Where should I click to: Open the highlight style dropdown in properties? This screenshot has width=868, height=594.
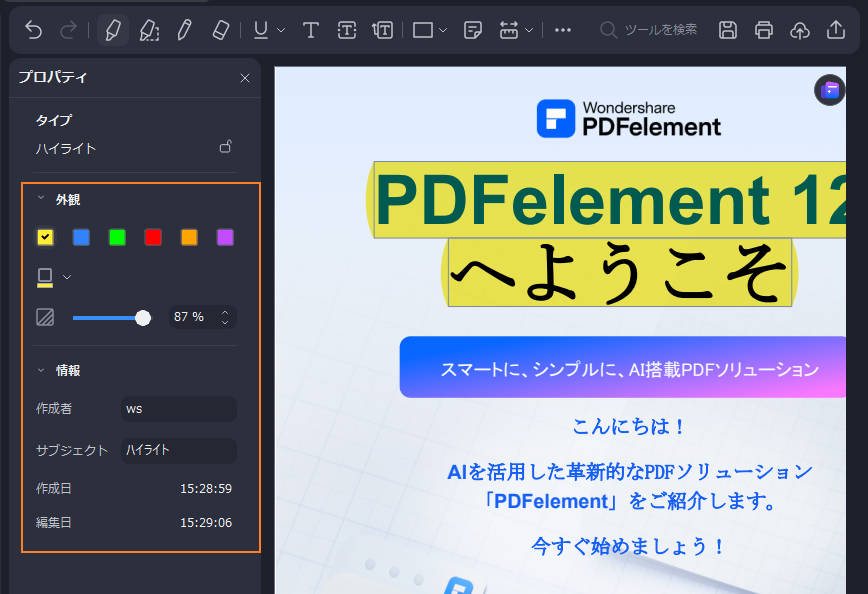67,276
